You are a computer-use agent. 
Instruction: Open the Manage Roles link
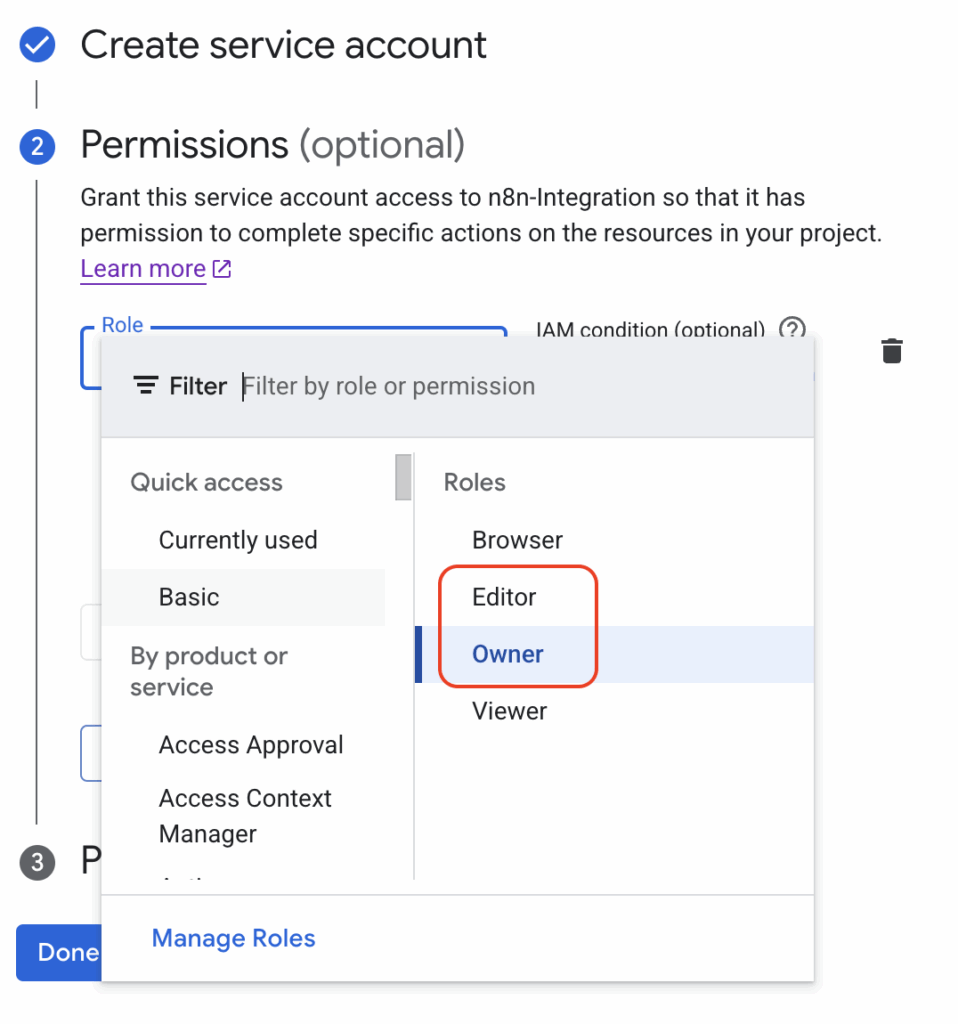pyautogui.click(x=233, y=938)
